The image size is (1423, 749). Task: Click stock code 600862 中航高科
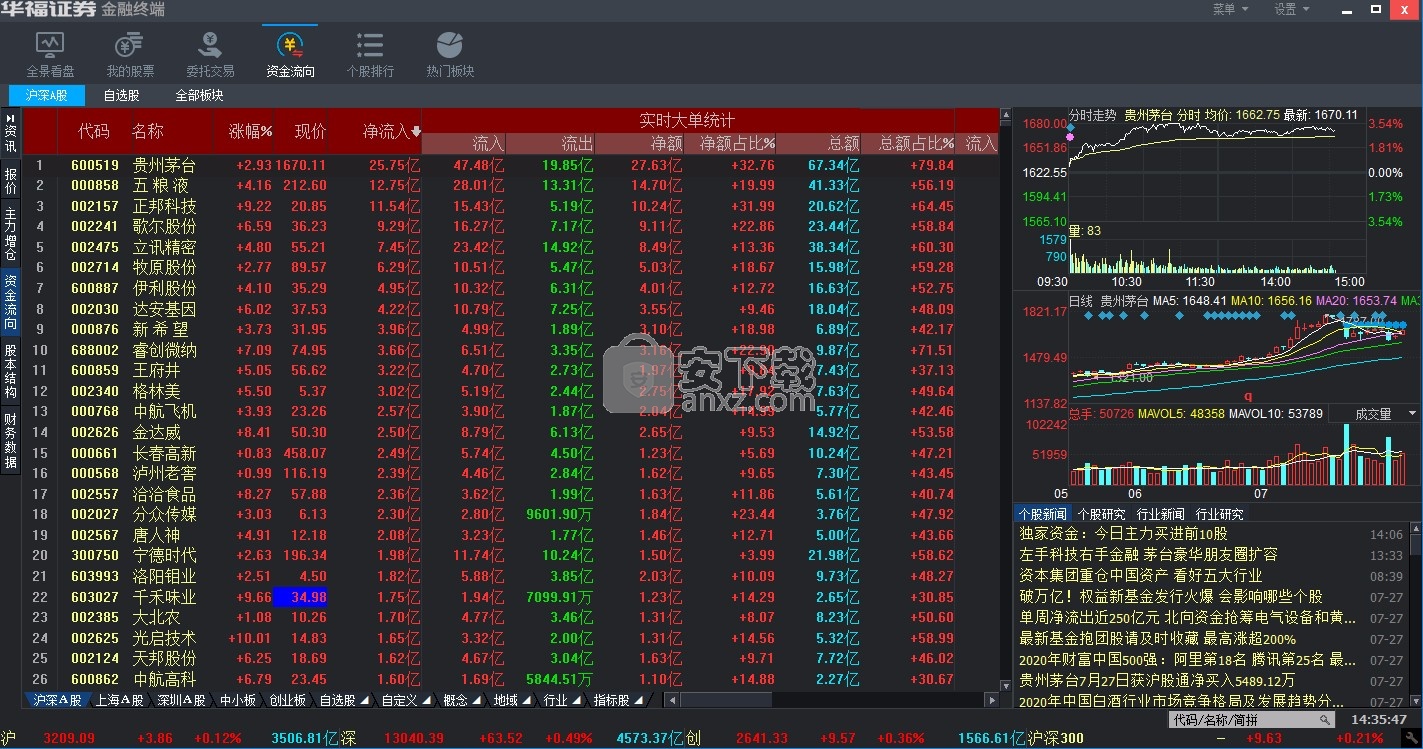95,679
